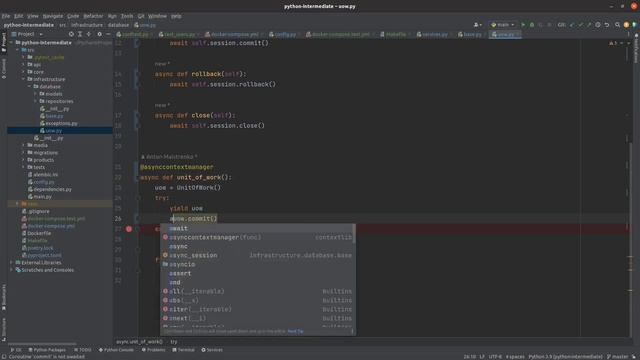640x360 pixels.
Task: Run the main configuration with the green play icon
Action: (x=523, y=25)
